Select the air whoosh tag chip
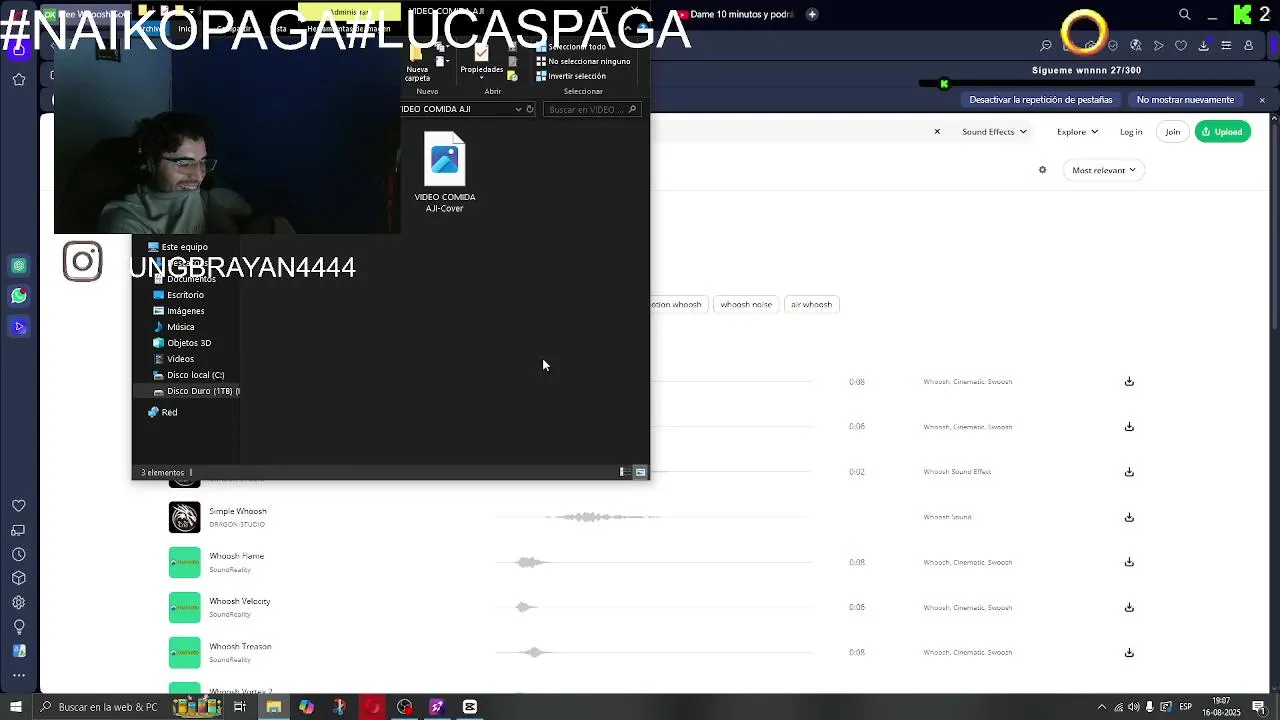This screenshot has width=1280, height=720. pos(811,304)
